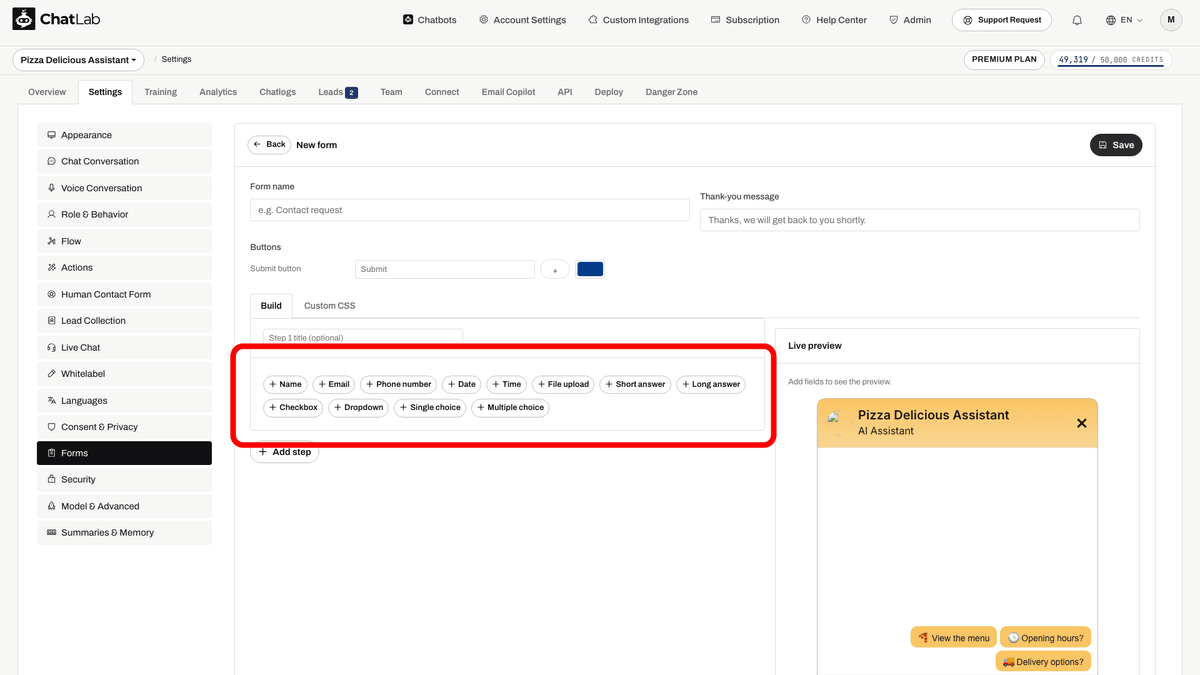
Task: Open the Security sidebar section
Action: click(124, 480)
